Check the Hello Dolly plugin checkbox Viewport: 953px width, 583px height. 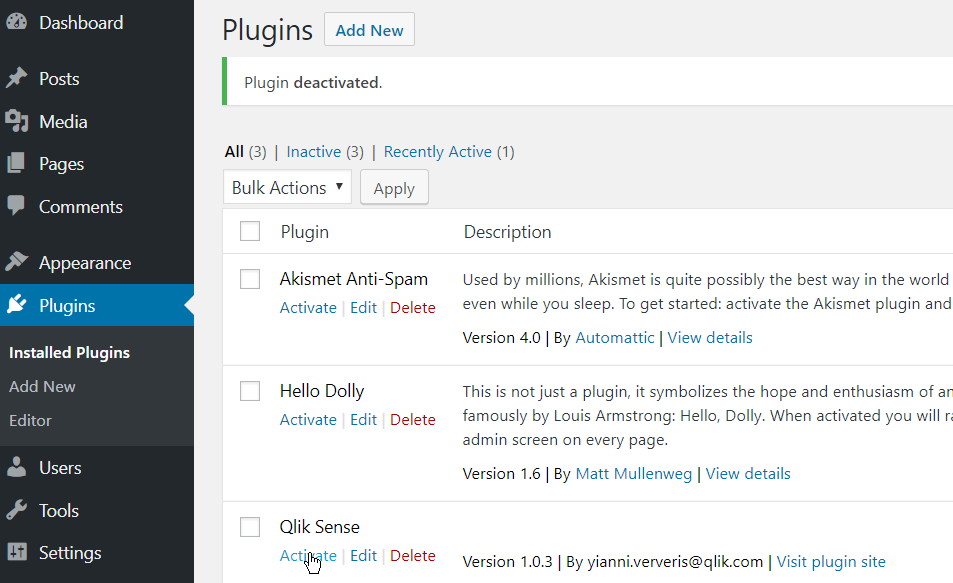pos(250,391)
